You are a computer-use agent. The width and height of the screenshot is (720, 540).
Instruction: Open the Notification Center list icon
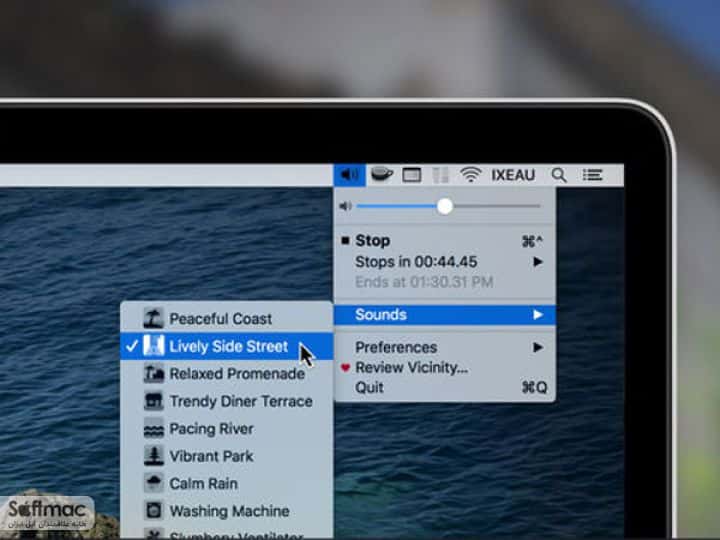592,175
